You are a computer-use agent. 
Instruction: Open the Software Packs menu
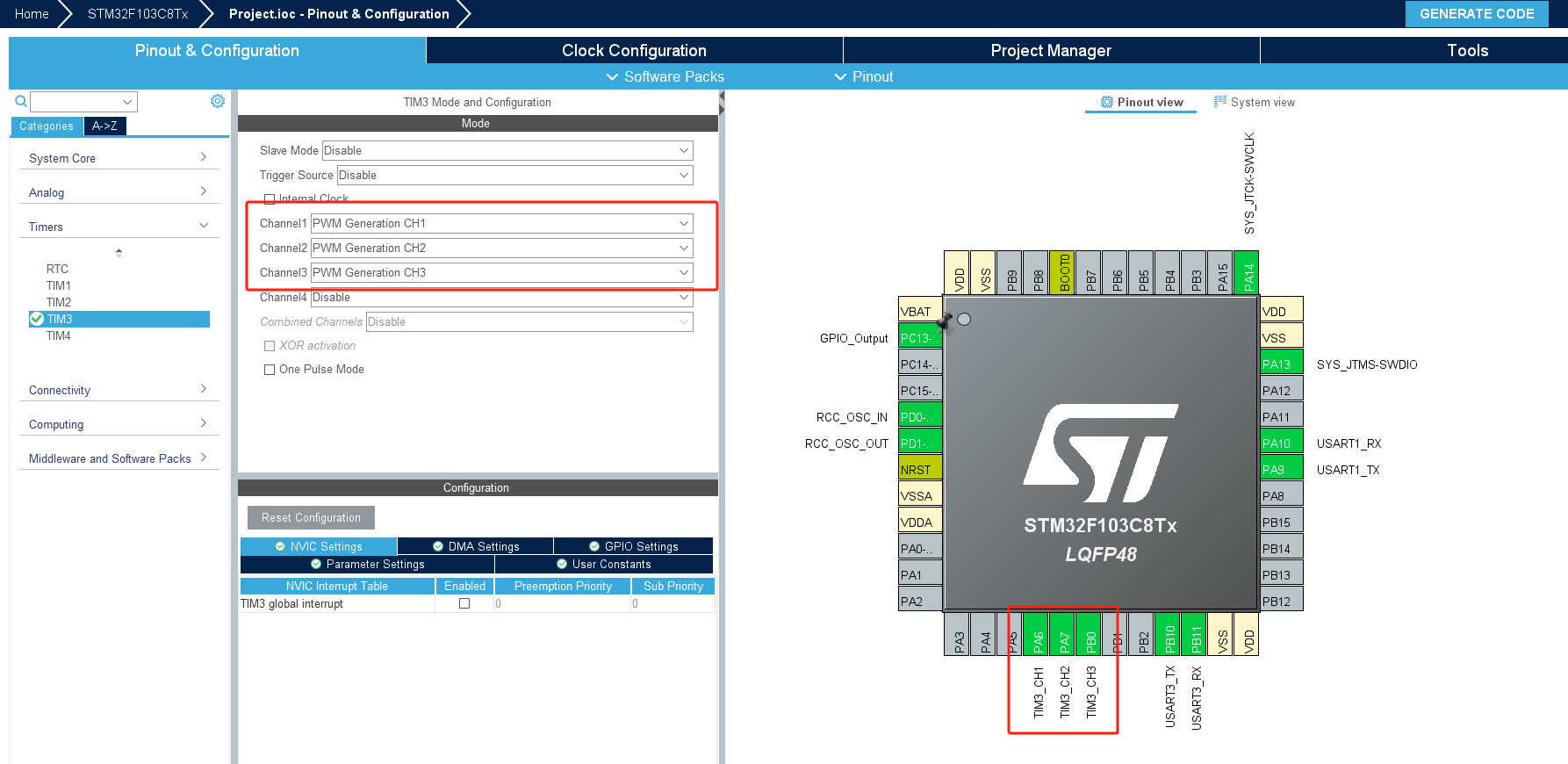point(665,77)
